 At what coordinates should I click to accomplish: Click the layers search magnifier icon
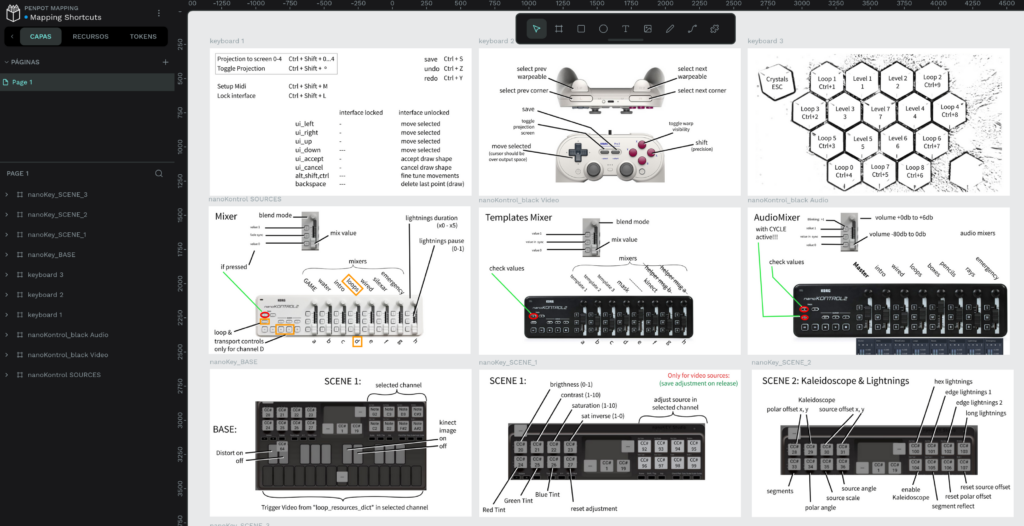click(x=158, y=174)
